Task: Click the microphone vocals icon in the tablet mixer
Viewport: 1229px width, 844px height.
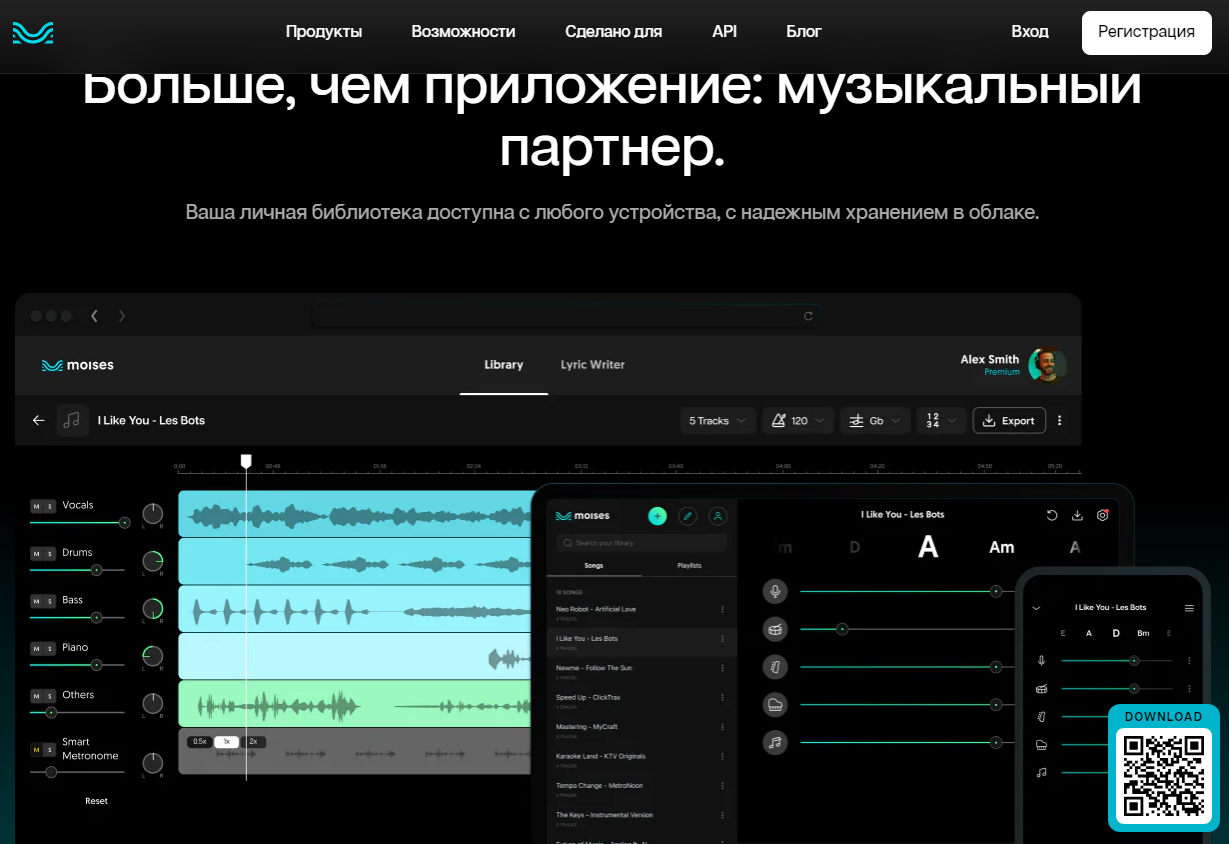Action: (774, 591)
